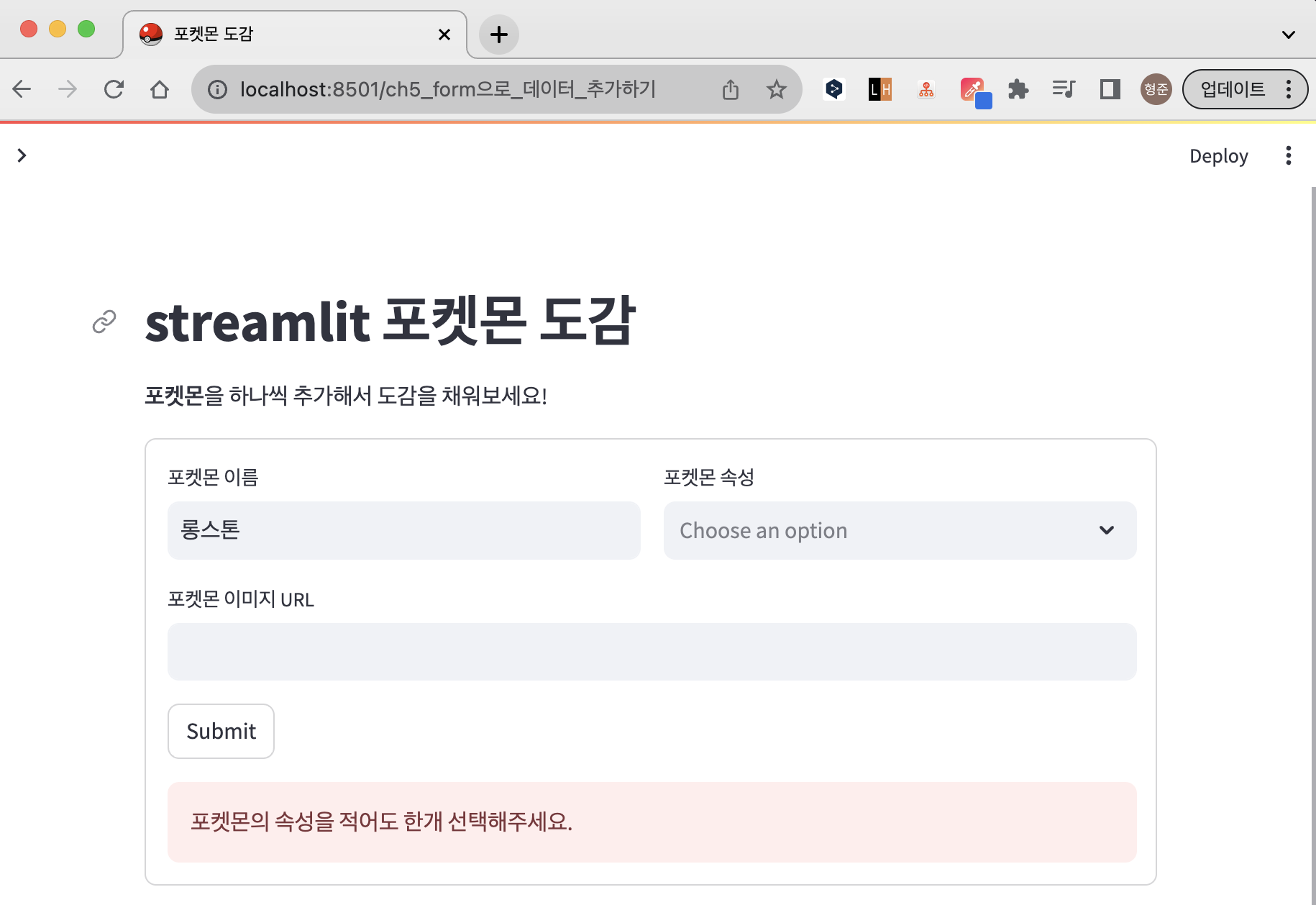
Task: Toggle the browser side panel
Action: (1110, 89)
